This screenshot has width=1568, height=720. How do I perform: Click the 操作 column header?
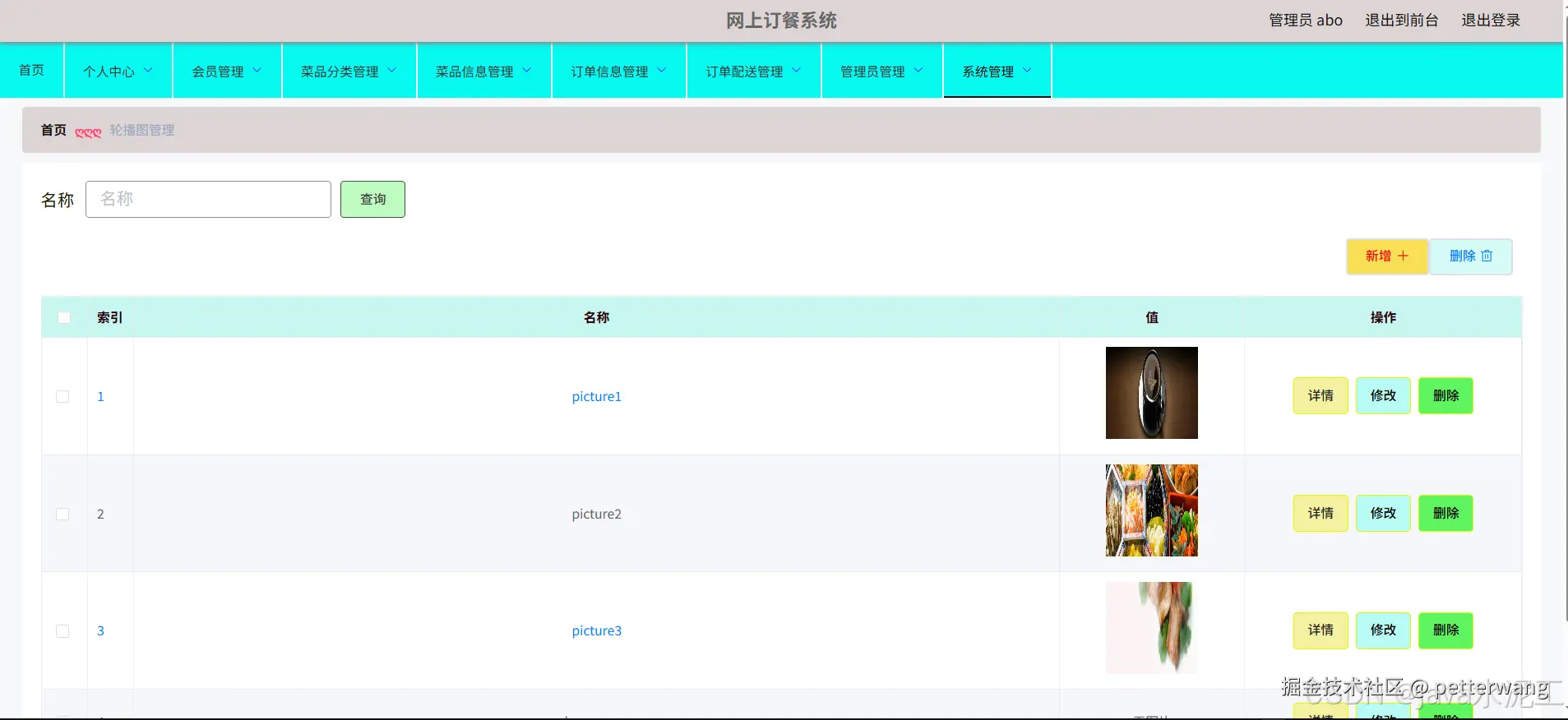coord(1383,317)
